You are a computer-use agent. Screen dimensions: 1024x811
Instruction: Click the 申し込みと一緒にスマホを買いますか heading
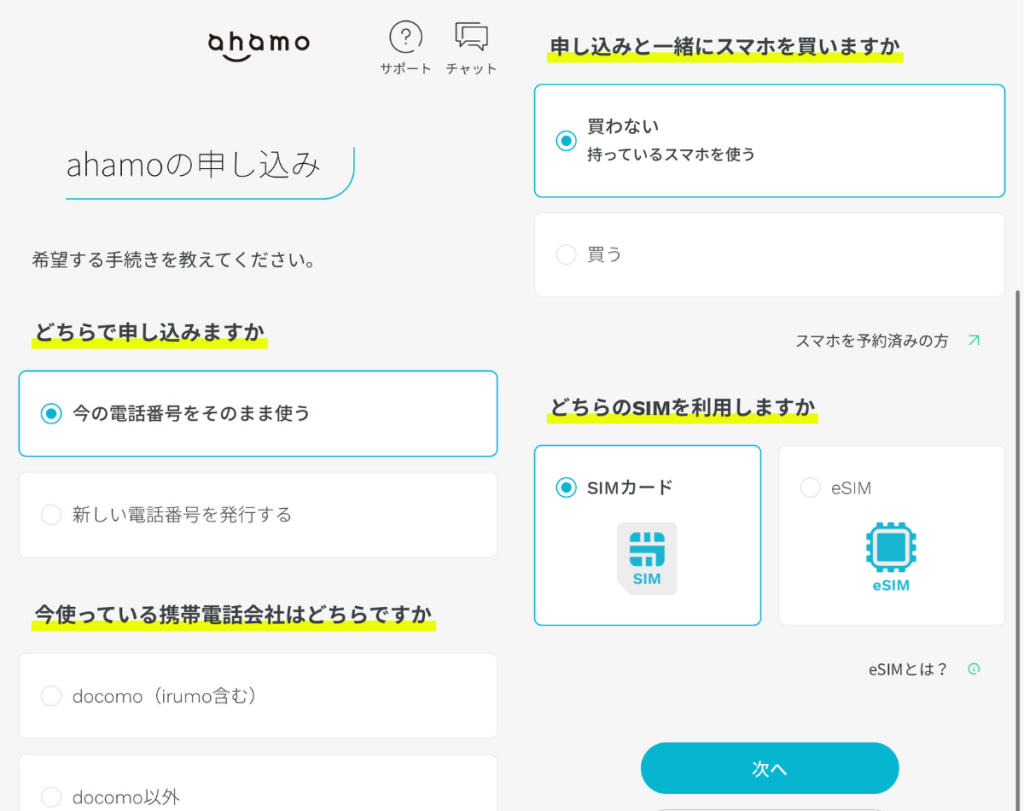(x=725, y=46)
